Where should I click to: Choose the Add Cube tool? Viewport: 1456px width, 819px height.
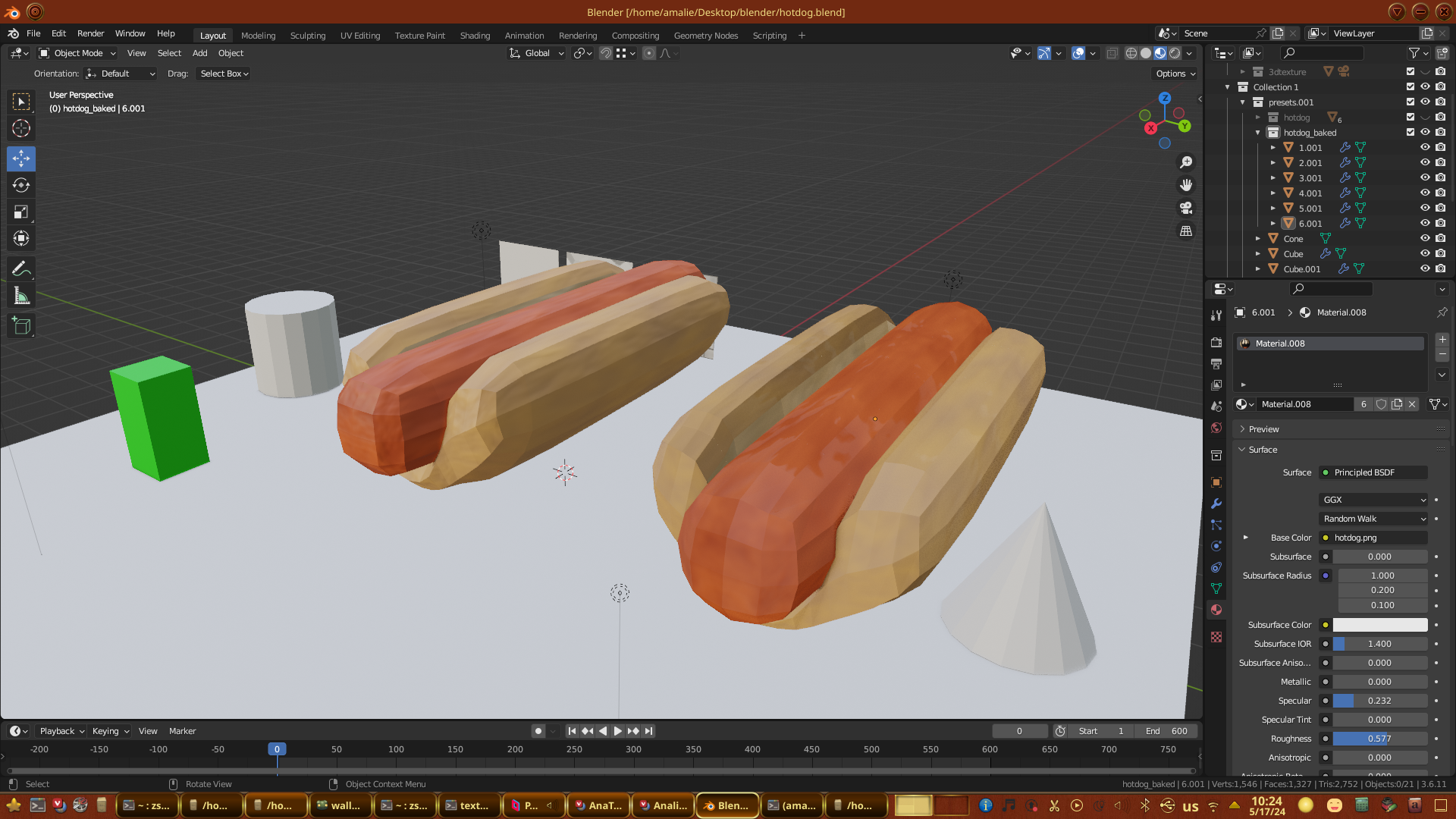(x=21, y=327)
